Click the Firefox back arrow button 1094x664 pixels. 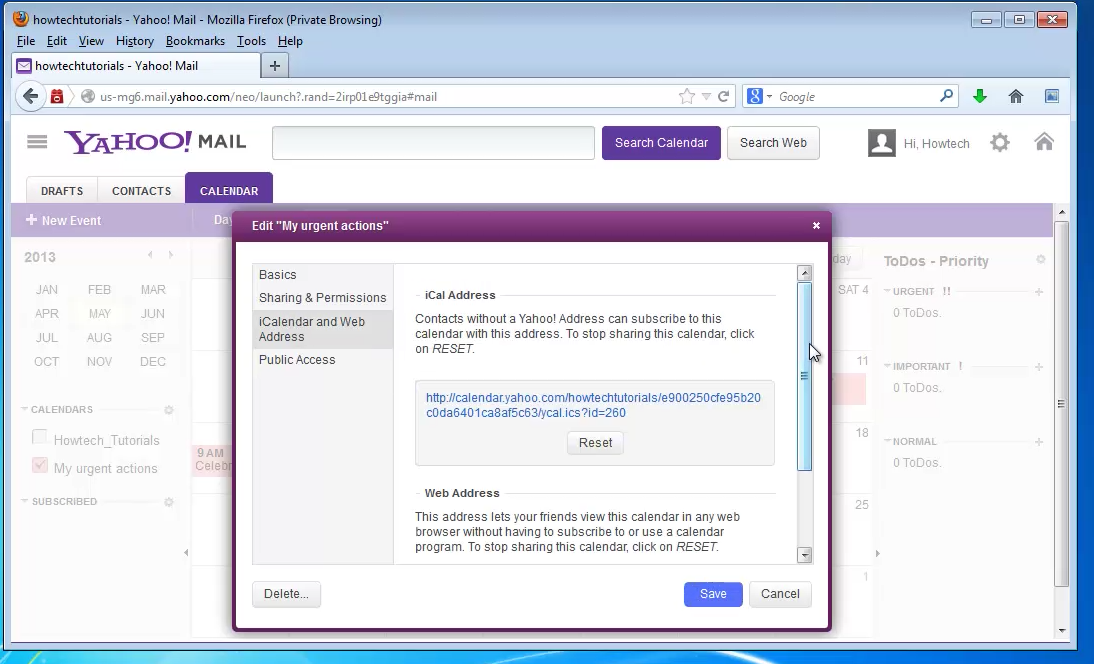30,96
